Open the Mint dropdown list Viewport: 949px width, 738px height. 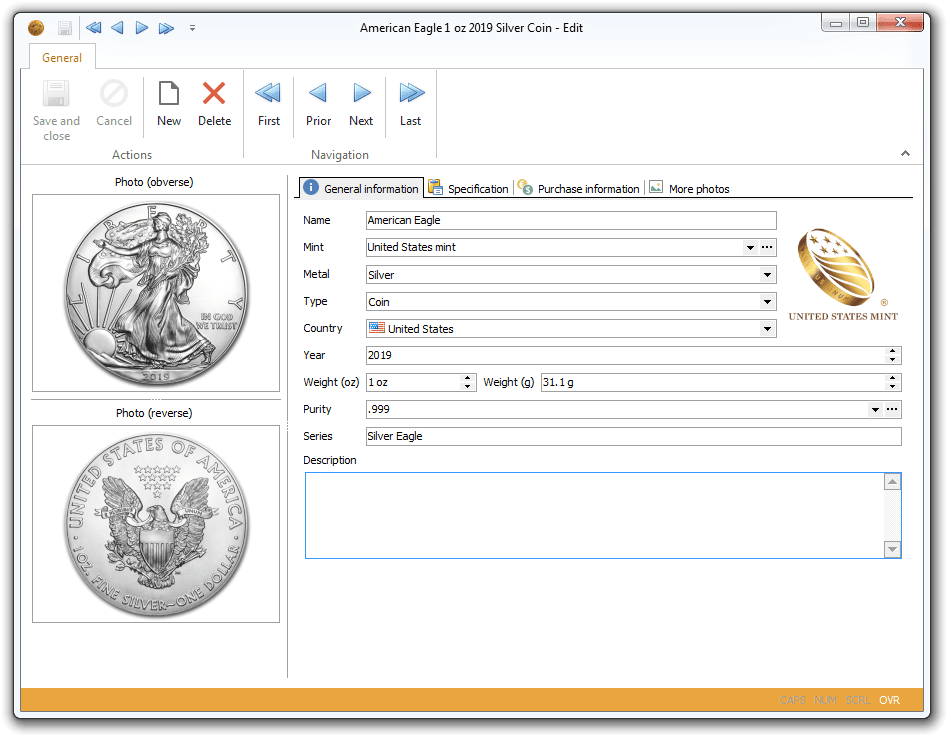749,247
